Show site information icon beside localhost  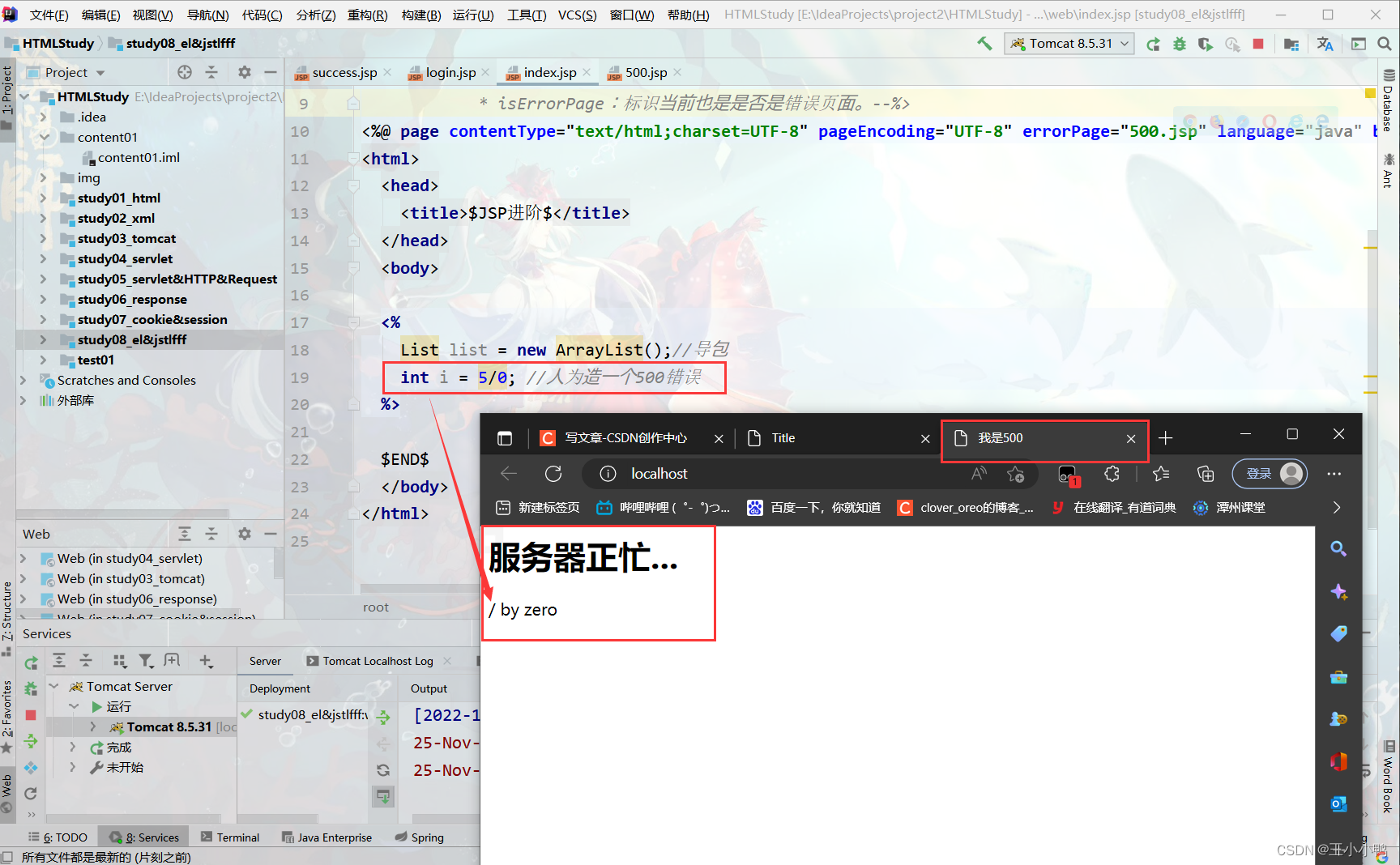(608, 474)
